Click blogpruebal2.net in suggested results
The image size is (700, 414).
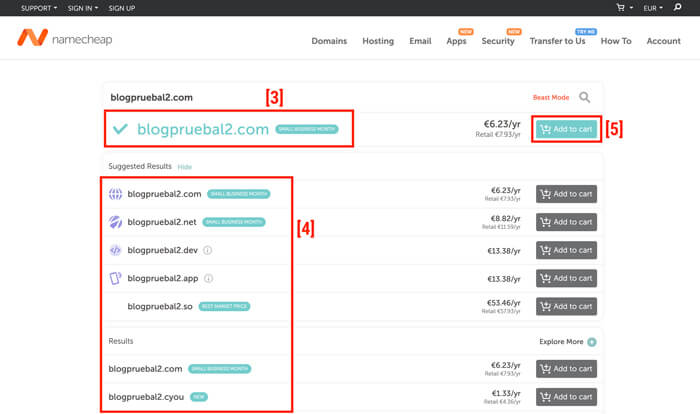coord(162,222)
